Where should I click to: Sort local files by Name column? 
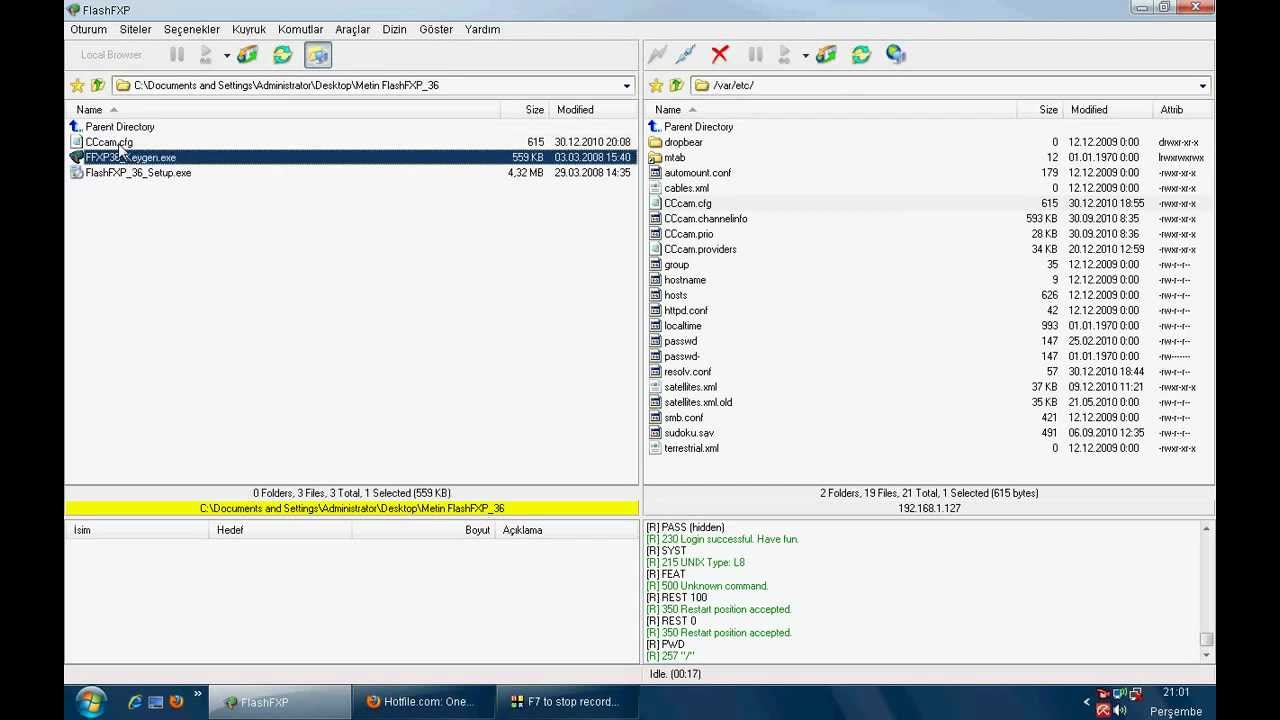pyautogui.click(x=283, y=110)
